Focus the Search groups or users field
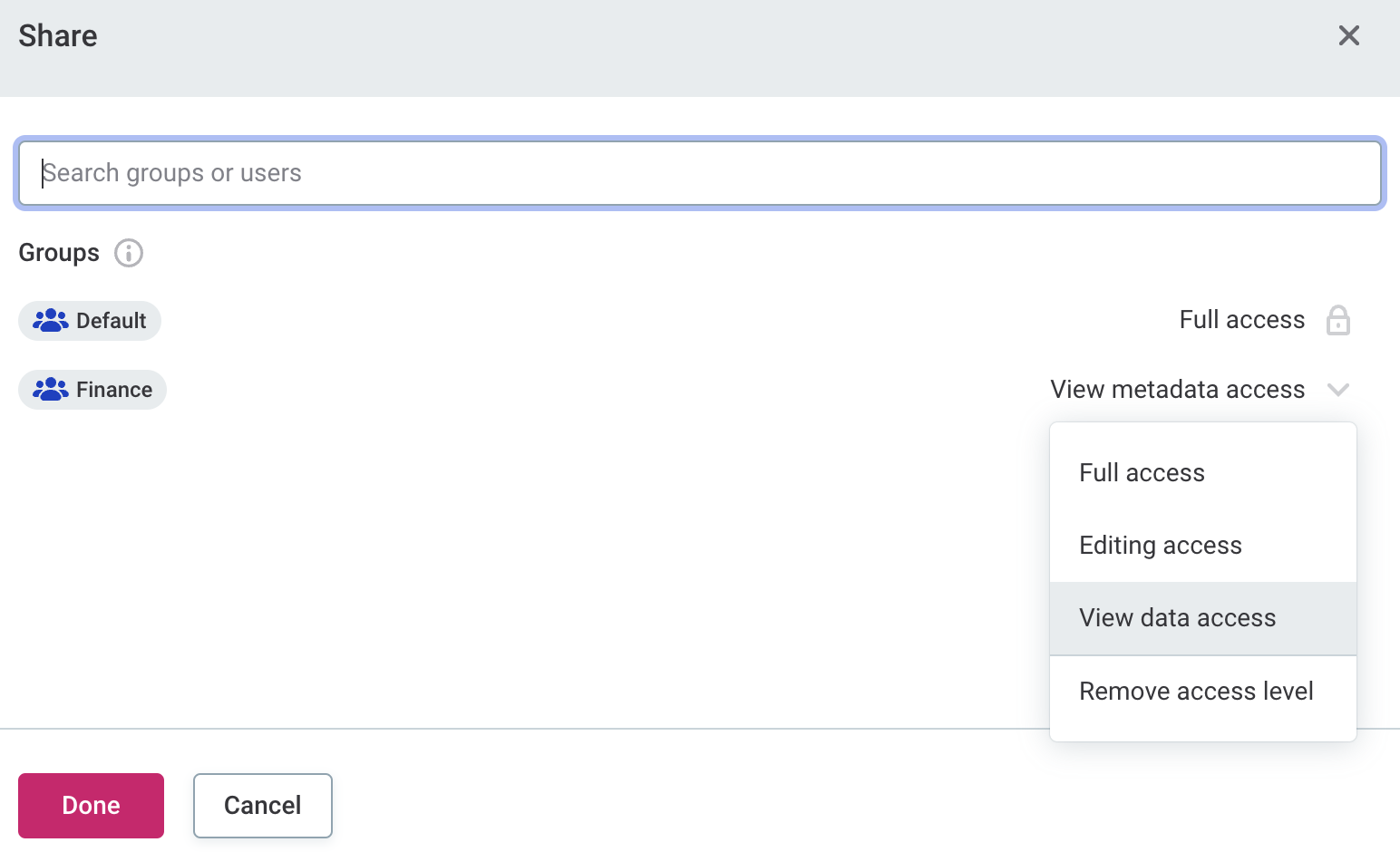 [699, 173]
